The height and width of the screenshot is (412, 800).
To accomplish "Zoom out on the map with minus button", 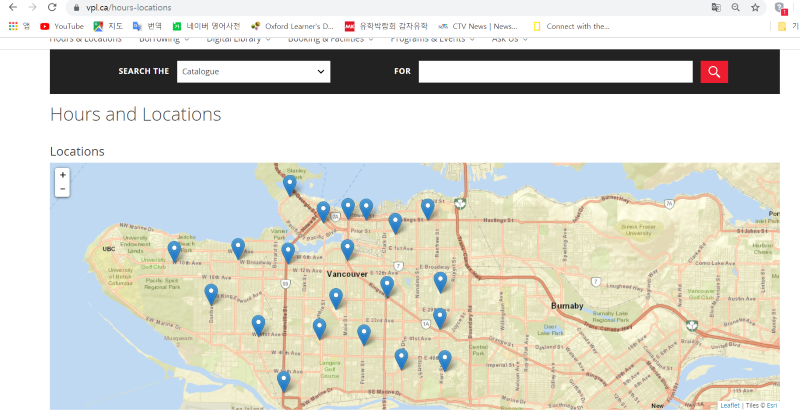I will click(x=62, y=189).
